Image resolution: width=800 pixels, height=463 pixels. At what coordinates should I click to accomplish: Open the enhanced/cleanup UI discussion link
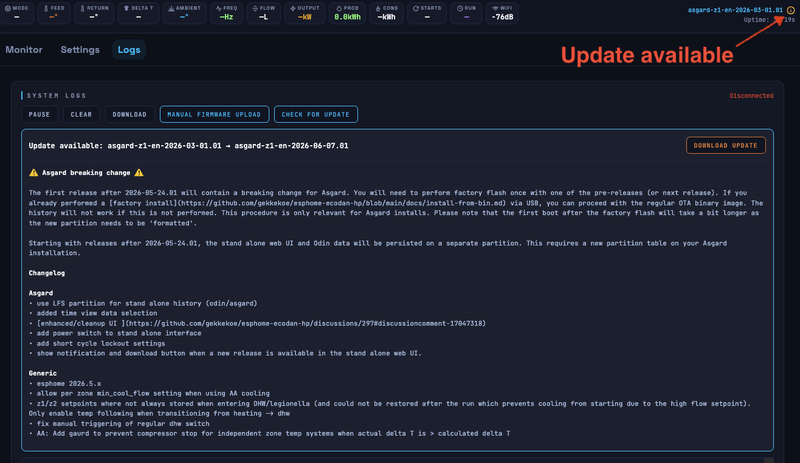coord(261,323)
